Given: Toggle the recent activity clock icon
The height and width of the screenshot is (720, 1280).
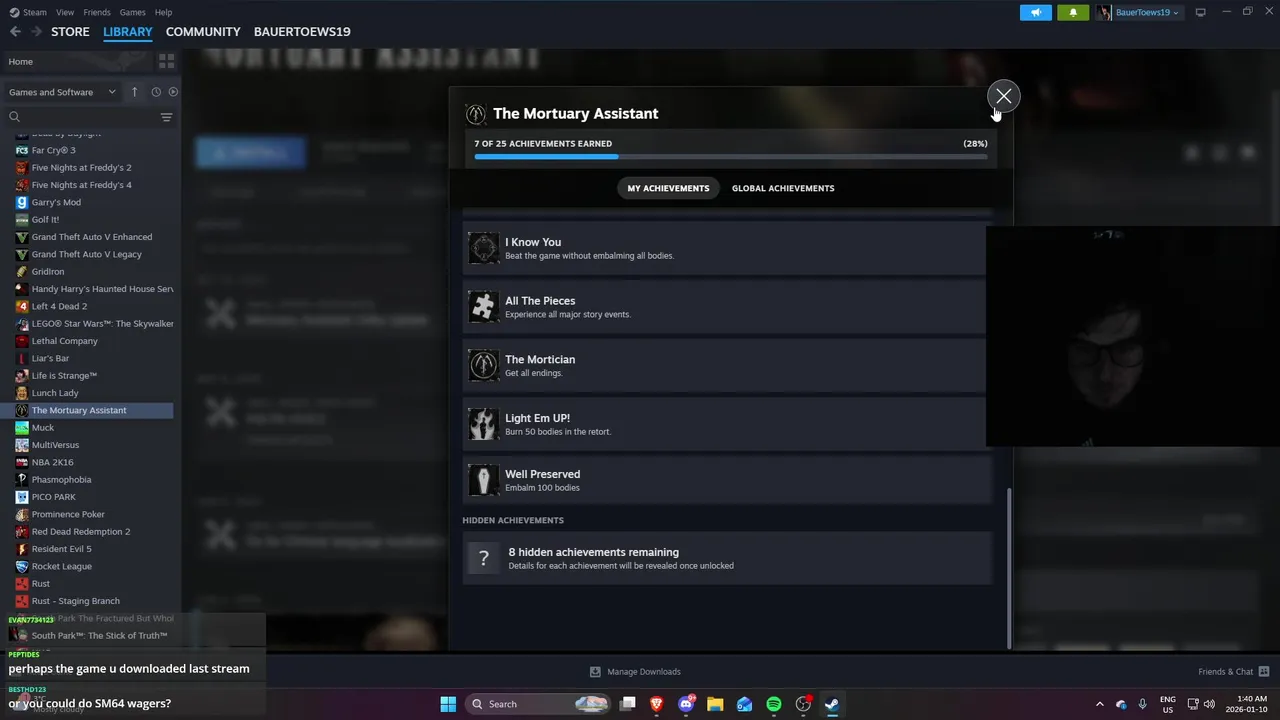Looking at the screenshot, I should (156, 92).
